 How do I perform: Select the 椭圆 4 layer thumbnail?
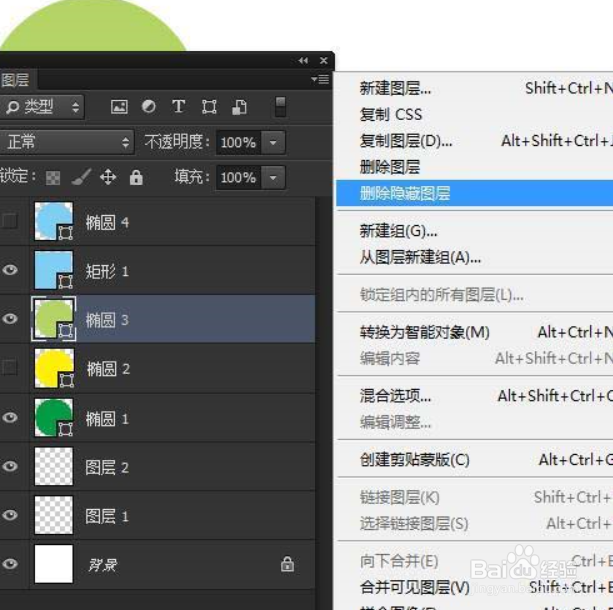tap(54, 221)
